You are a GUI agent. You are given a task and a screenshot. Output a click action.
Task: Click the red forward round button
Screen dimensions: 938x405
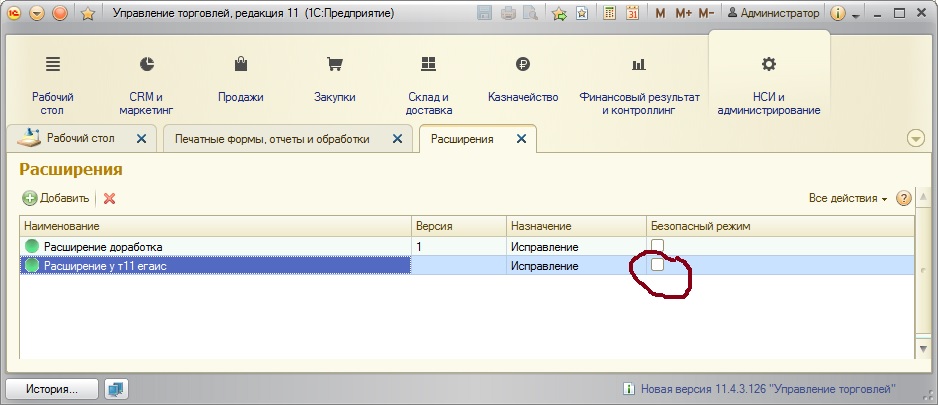[x=60, y=13]
